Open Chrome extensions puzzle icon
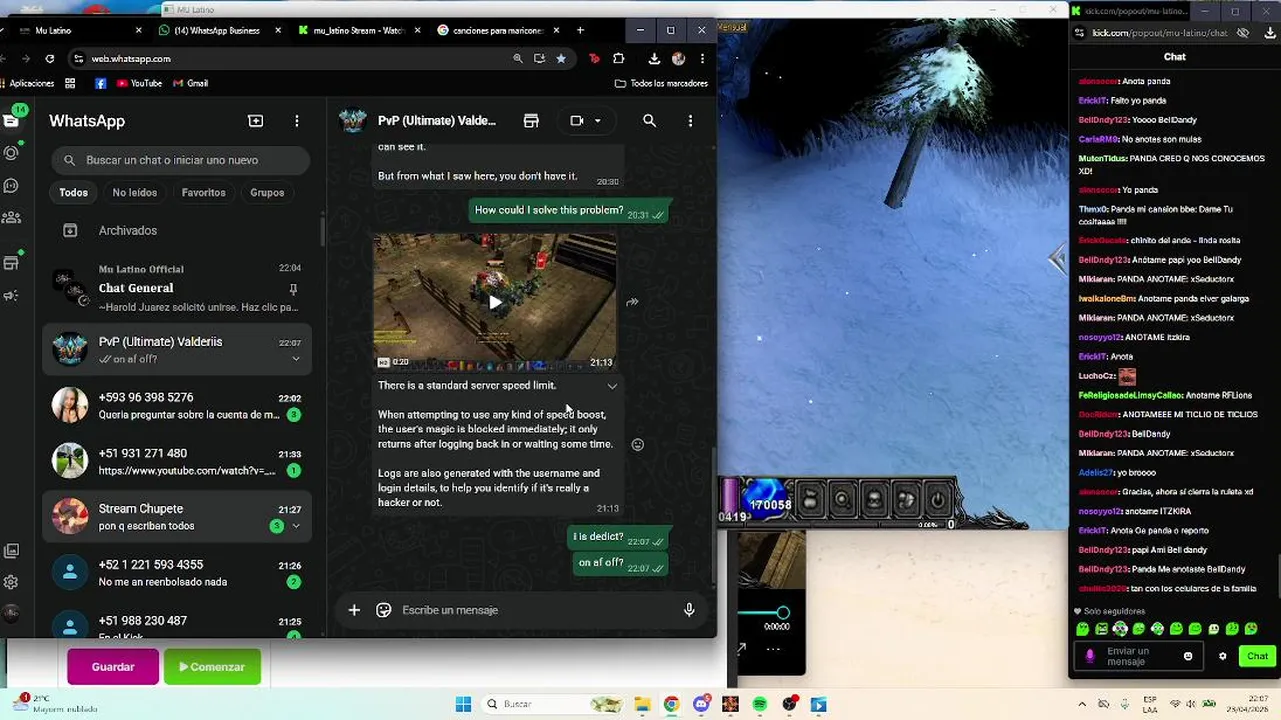 click(618, 59)
